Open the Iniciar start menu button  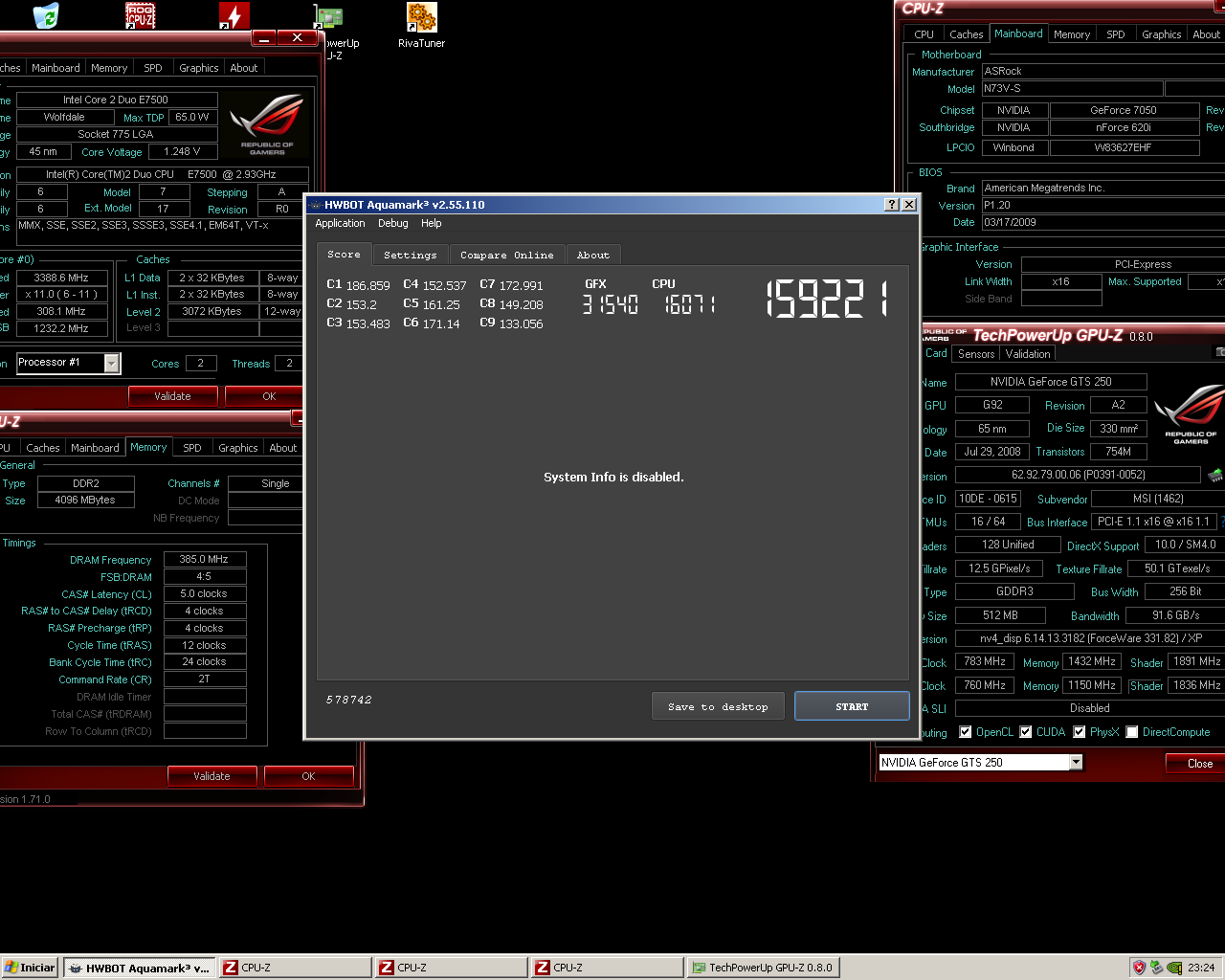click(x=30, y=968)
